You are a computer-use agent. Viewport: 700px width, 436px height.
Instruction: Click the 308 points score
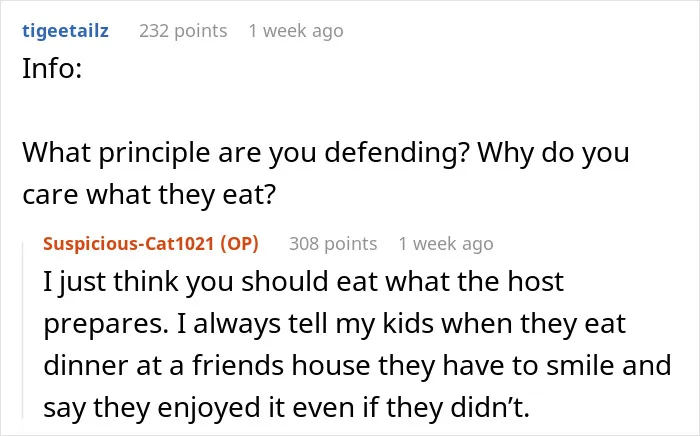click(333, 244)
